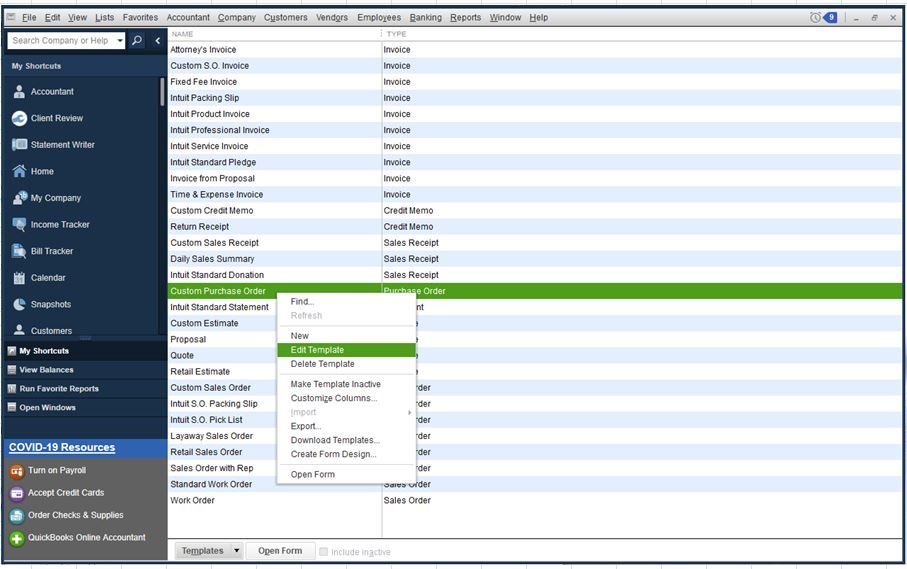This screenshot has width=907, height=569.
Task: Click the search magnifier icon
Action: (137, 40)
